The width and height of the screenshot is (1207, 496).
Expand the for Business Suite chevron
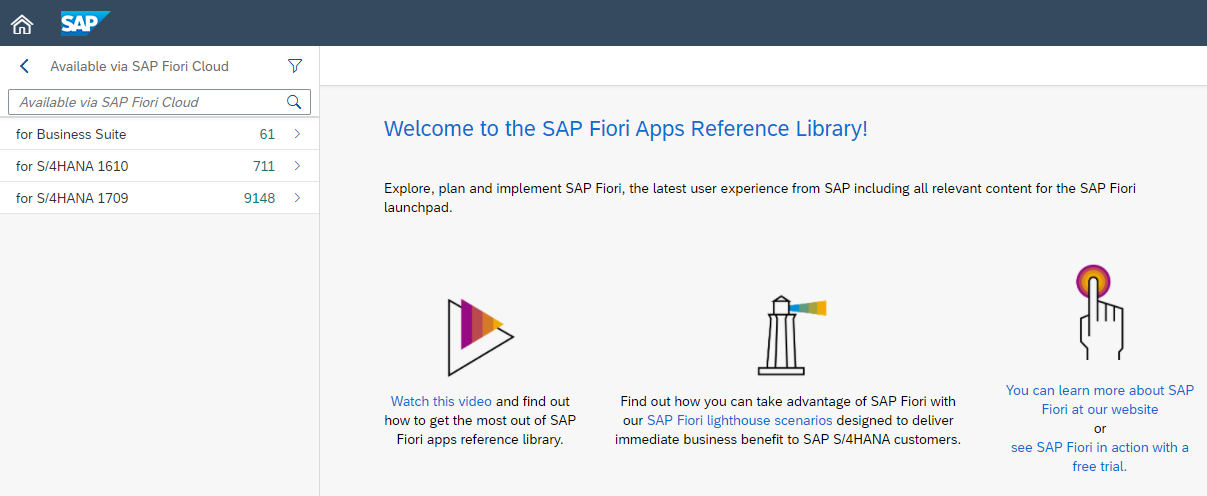click(298, 134)
